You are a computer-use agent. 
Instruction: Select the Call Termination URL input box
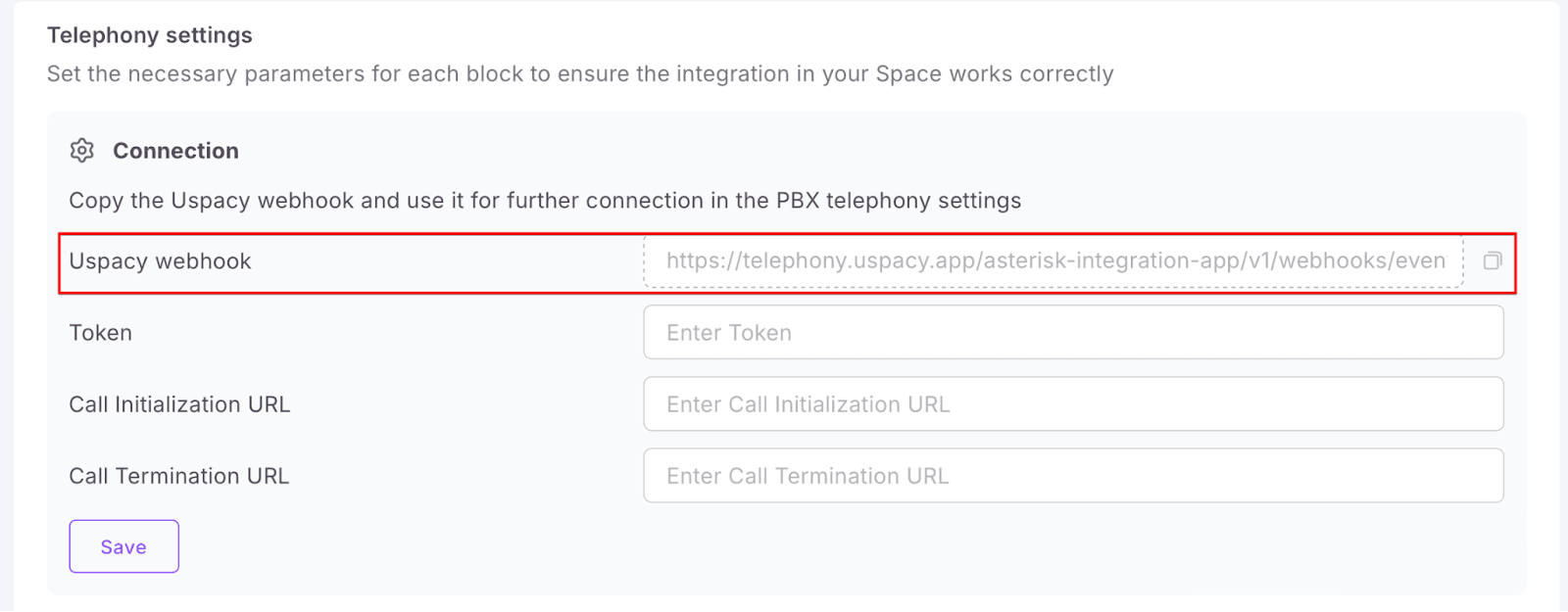tap(1073, 476)
